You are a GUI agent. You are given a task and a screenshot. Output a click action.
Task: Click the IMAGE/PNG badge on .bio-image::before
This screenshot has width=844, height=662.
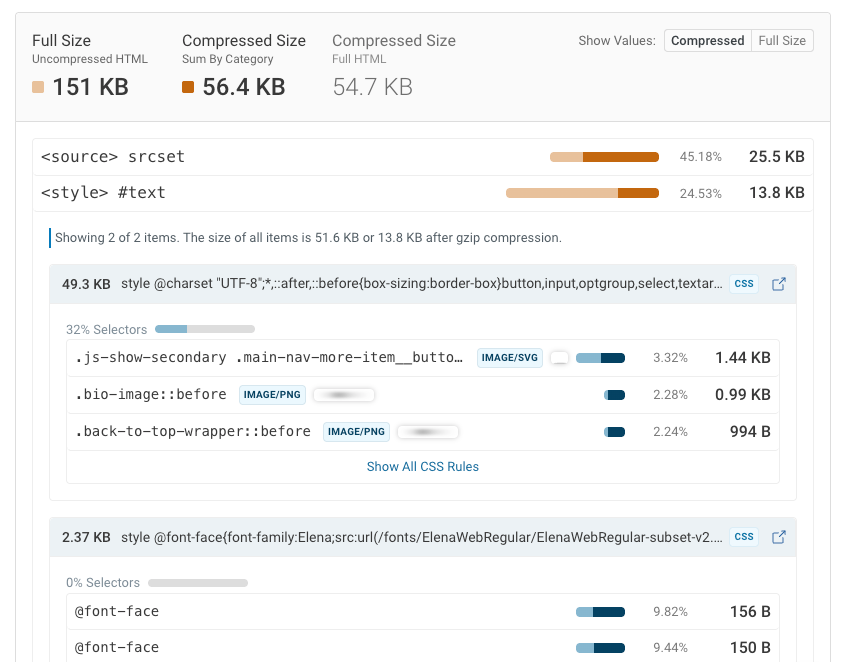pyautogui.click(x=271, y=395)
